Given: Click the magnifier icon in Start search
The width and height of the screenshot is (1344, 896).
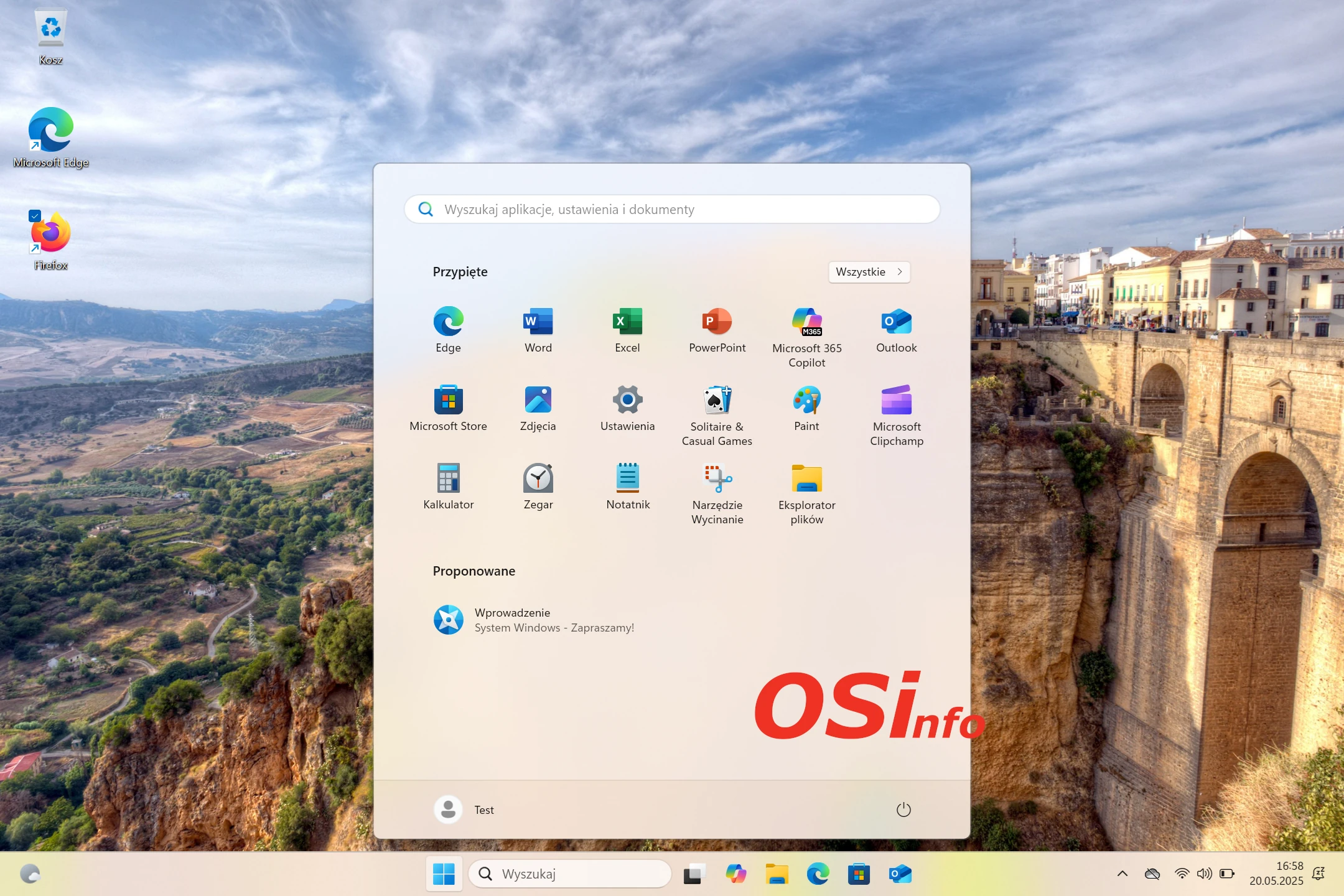Looking at the screenshot, I should (426, 209).
